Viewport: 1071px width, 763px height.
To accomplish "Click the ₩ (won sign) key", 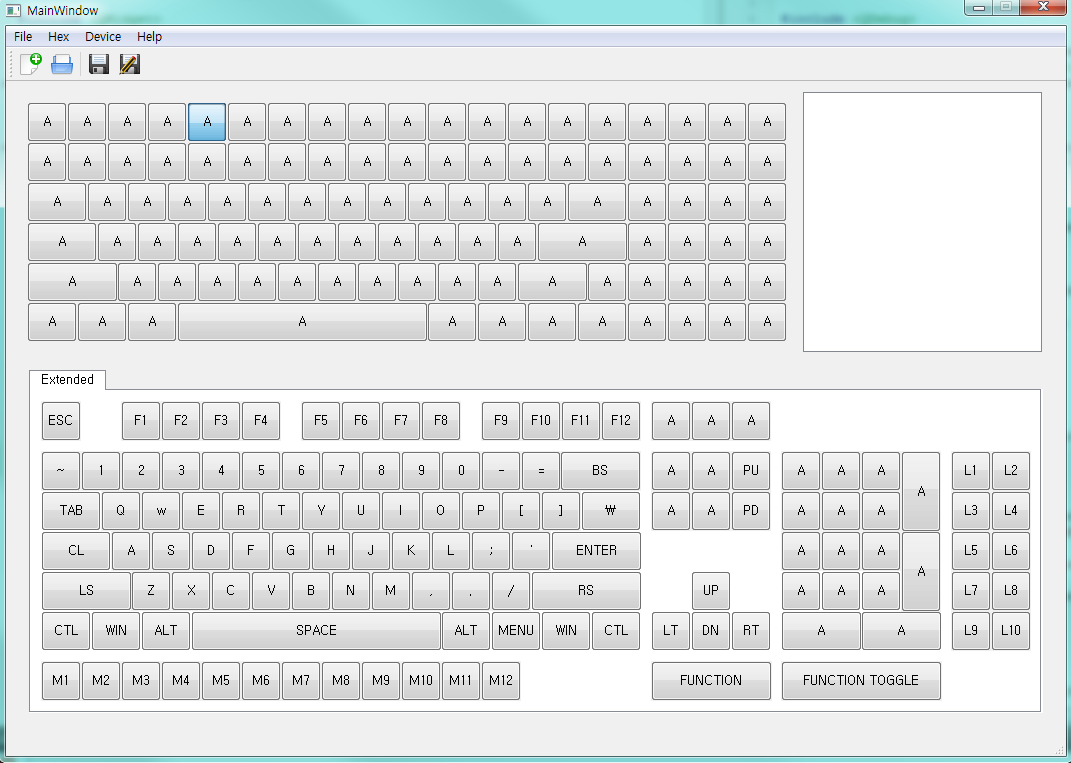I will [611, 511].
